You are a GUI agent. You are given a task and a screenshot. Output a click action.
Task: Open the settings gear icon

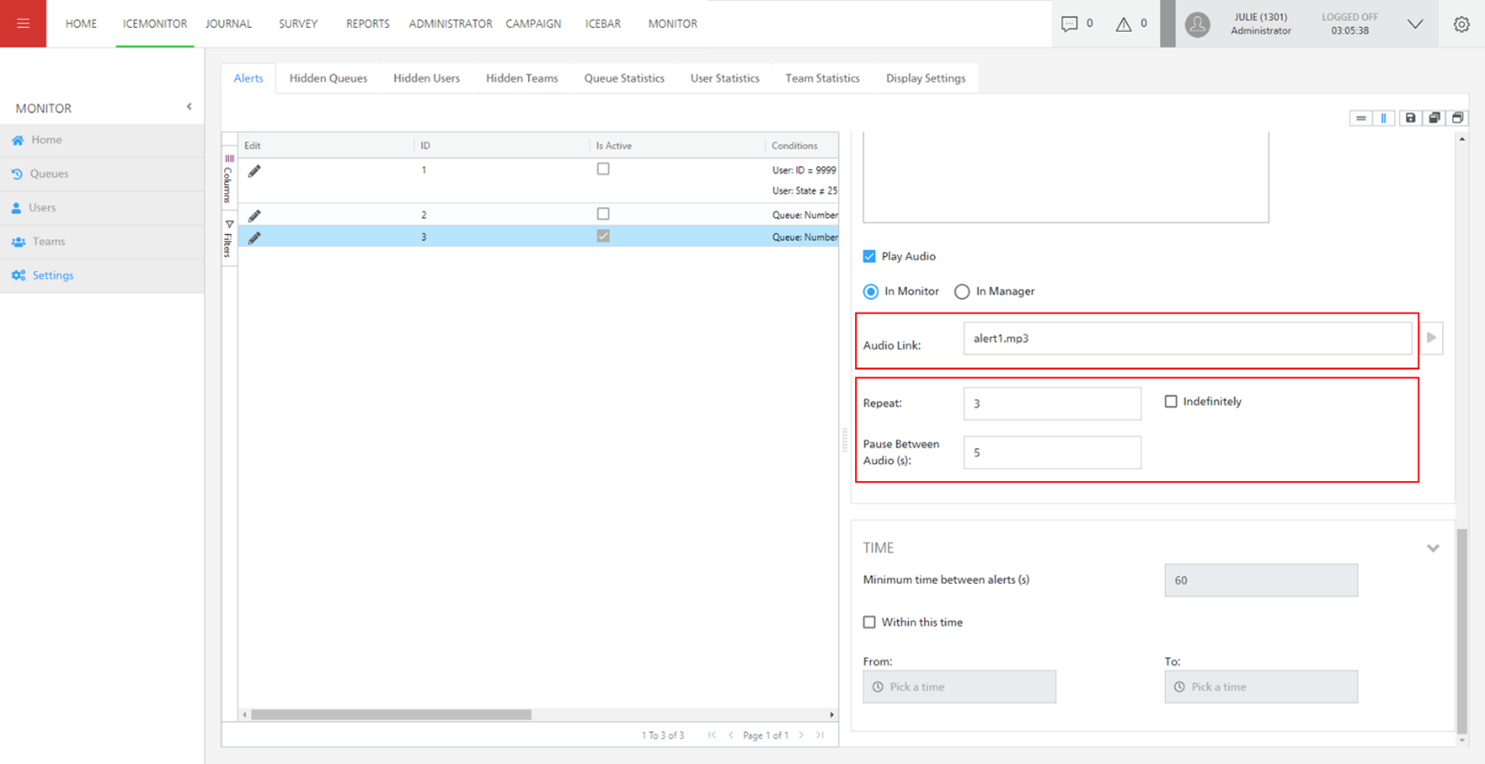click(1461, 24)
